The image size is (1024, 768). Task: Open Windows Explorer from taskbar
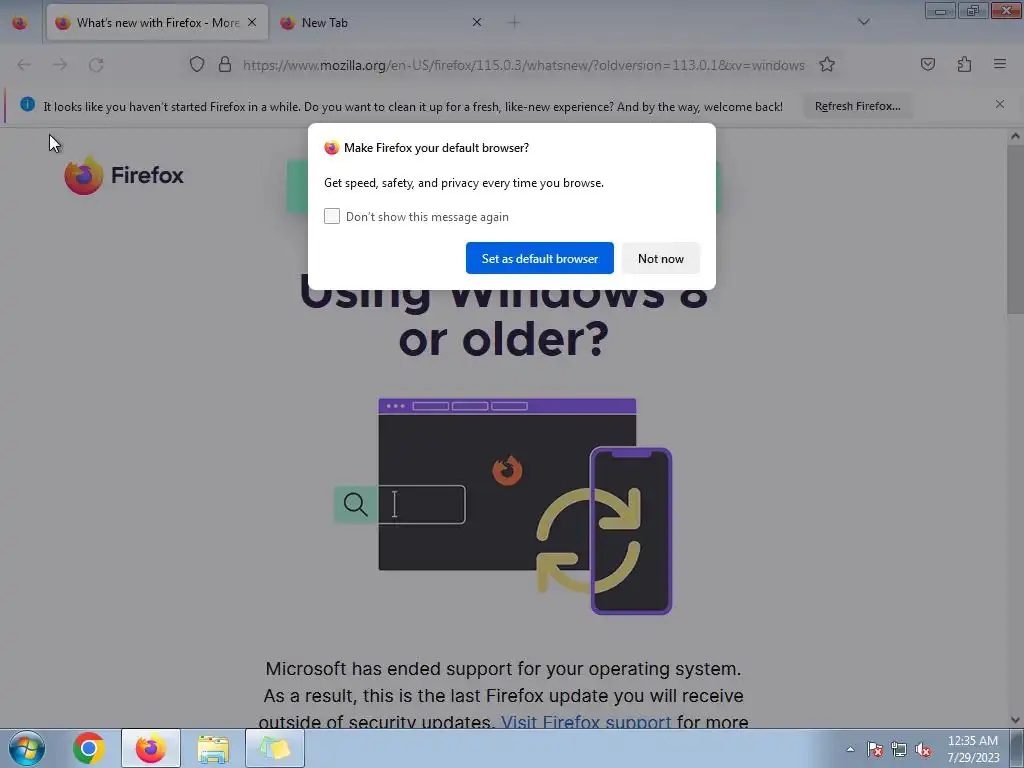213,749
